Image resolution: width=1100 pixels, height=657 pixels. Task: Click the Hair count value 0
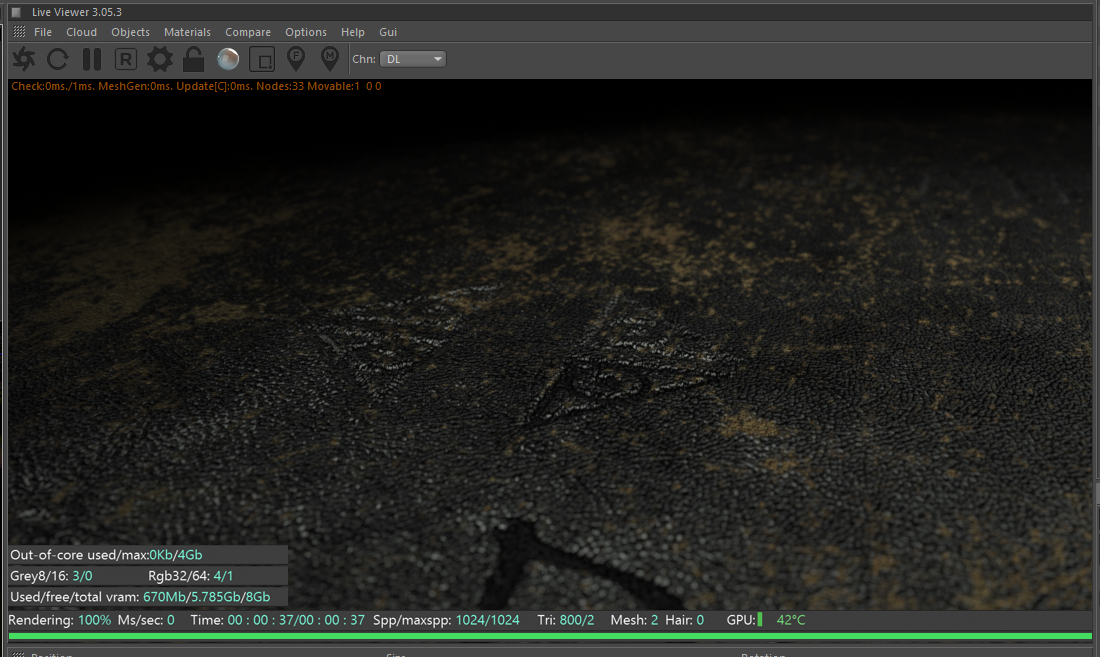pyautogui.click(x=700, y=620)
